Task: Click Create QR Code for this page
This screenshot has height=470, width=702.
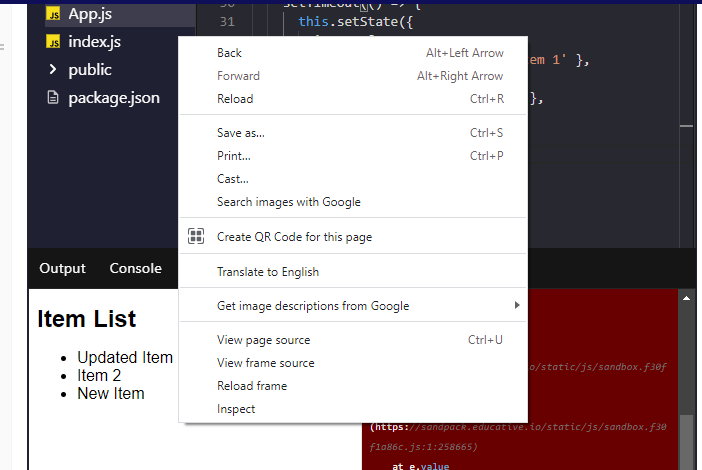Action: tap(294, 237)
